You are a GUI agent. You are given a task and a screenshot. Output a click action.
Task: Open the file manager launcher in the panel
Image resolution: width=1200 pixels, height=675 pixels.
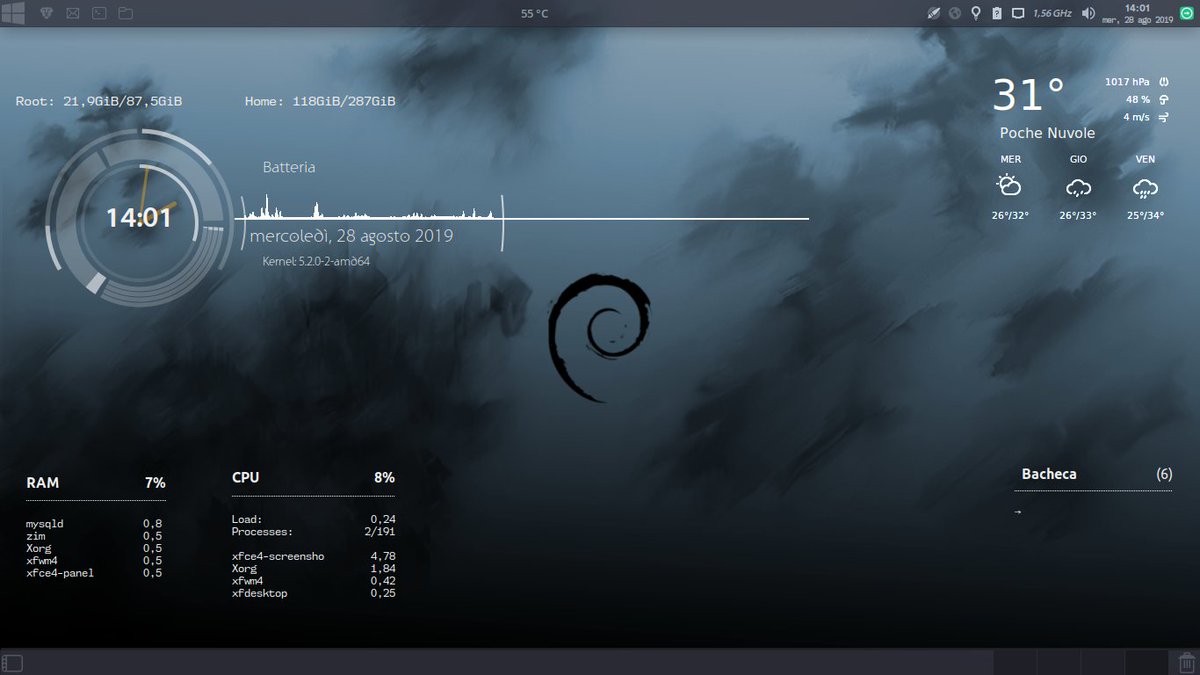coord(124,14)
